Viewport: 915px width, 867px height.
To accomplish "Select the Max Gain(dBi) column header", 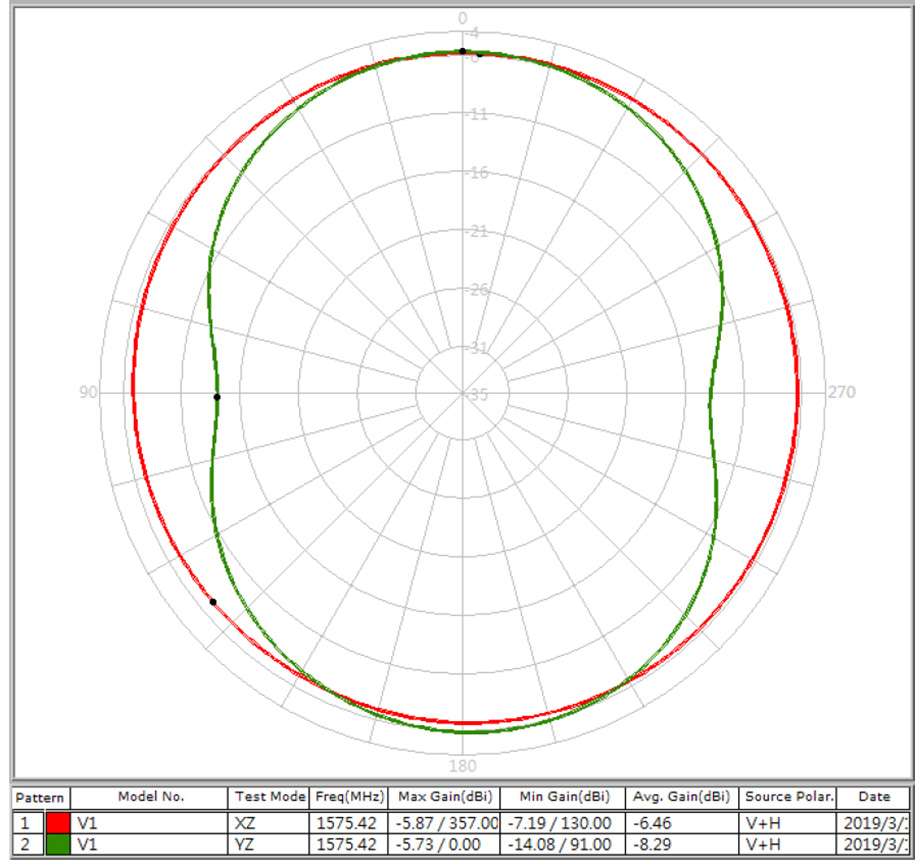I will coord(445,797).
